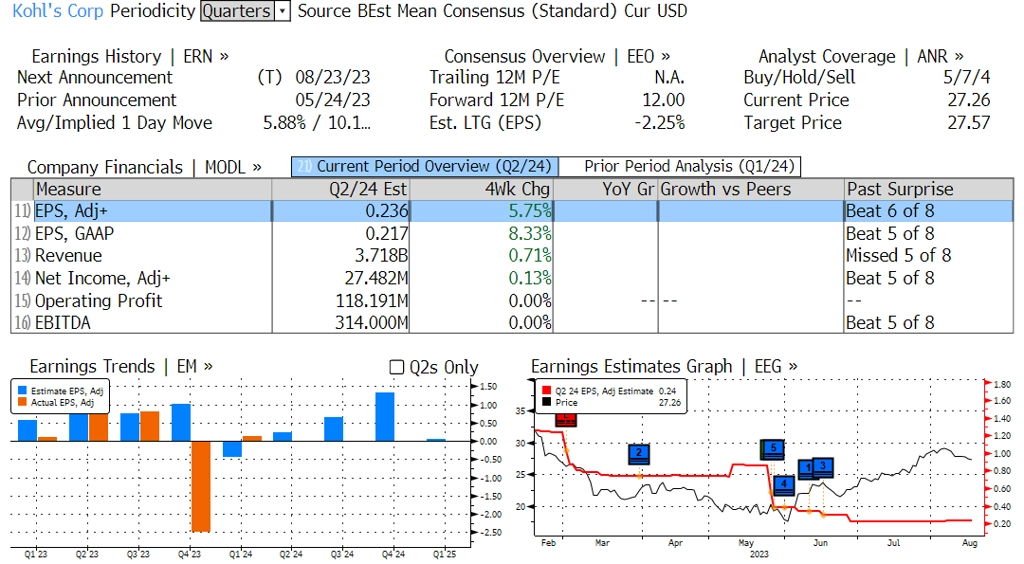Open Company Financials MODL section
The image size is (1024, 564).
(144, 167)
